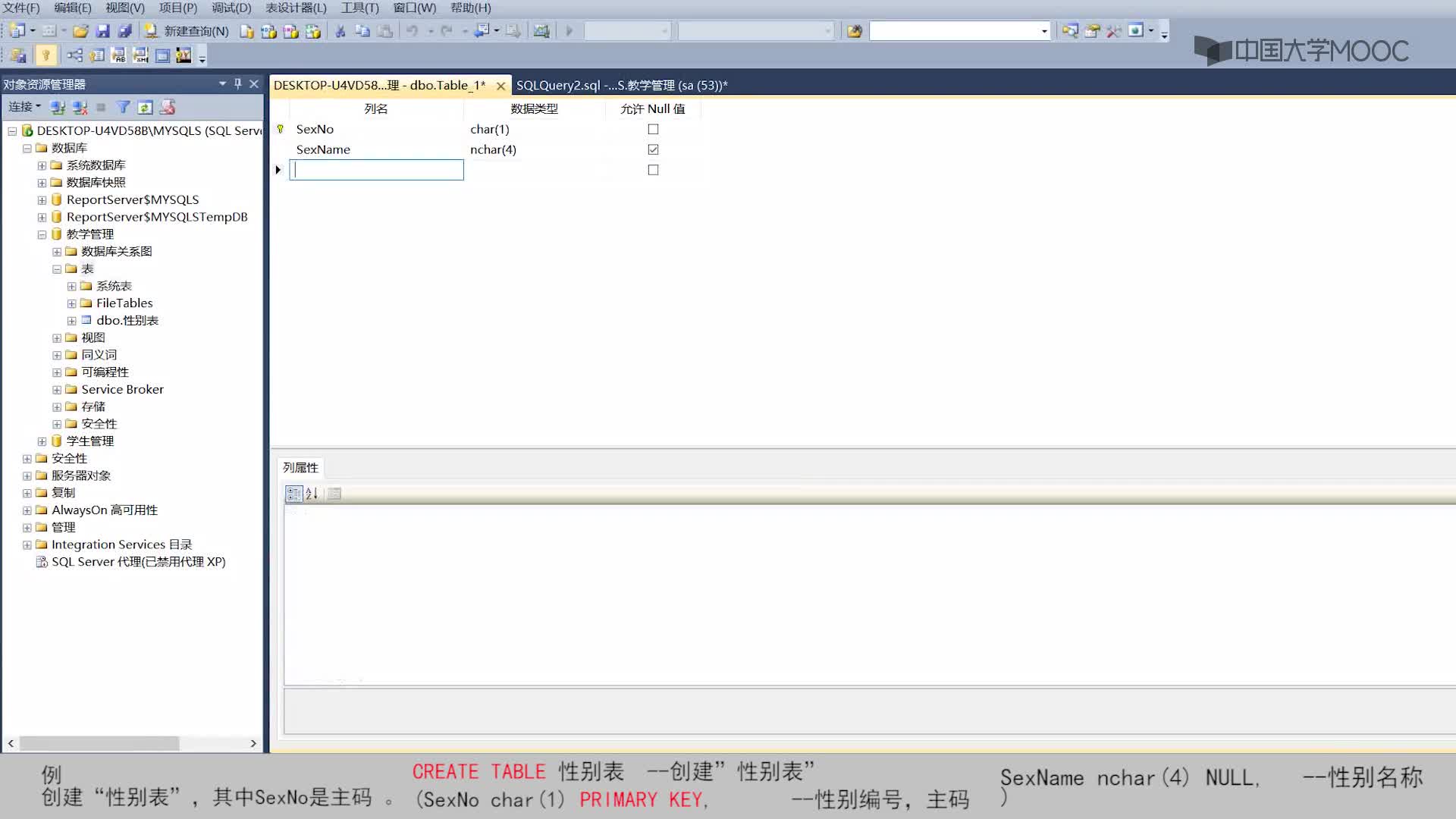Toggle Allow Null checkbox for SexNo
The width and height of the screenshot is (1456, 819).
click(x=653, y=129)
